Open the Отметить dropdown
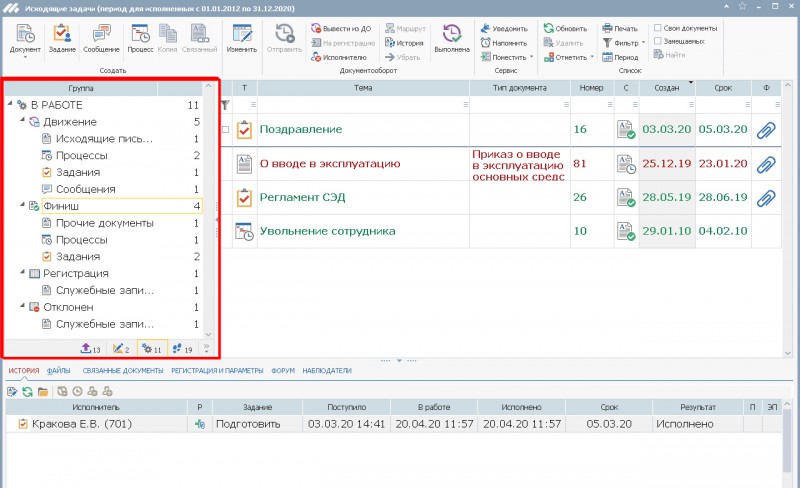Image resolution: width=800 pixels, height=488 pixels. [x=592, y=57]
